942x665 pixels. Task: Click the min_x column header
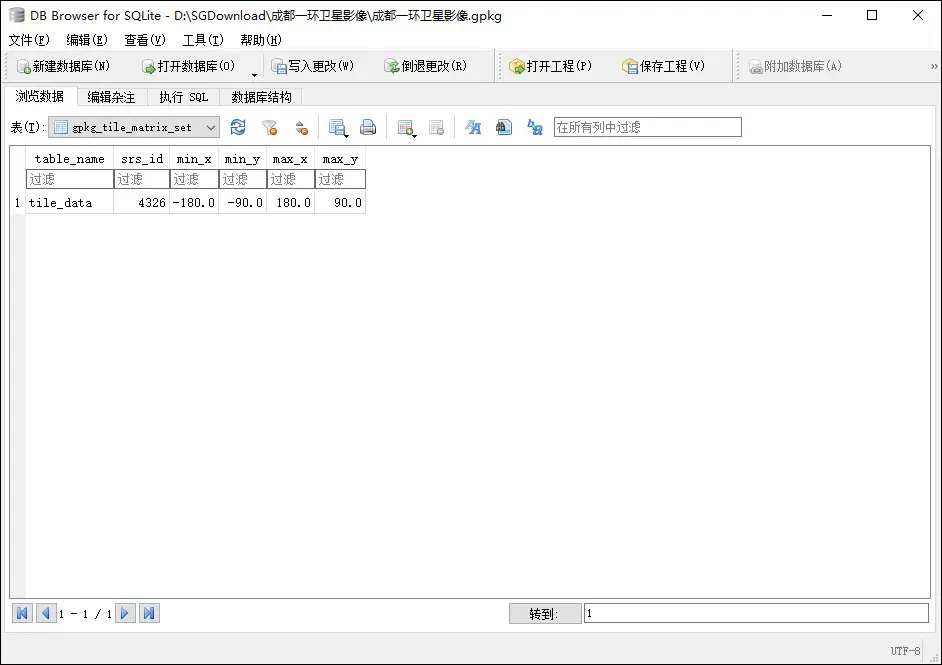194,159
